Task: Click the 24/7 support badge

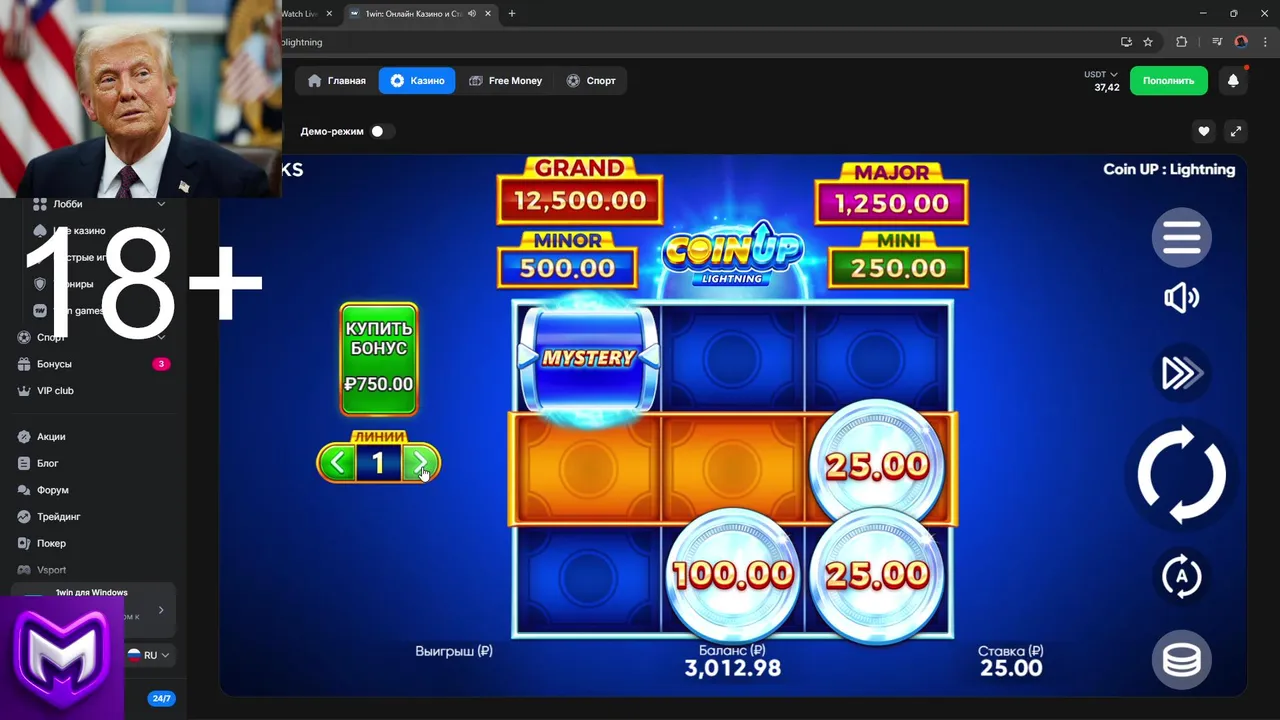Action: click(x=160, y=699)
